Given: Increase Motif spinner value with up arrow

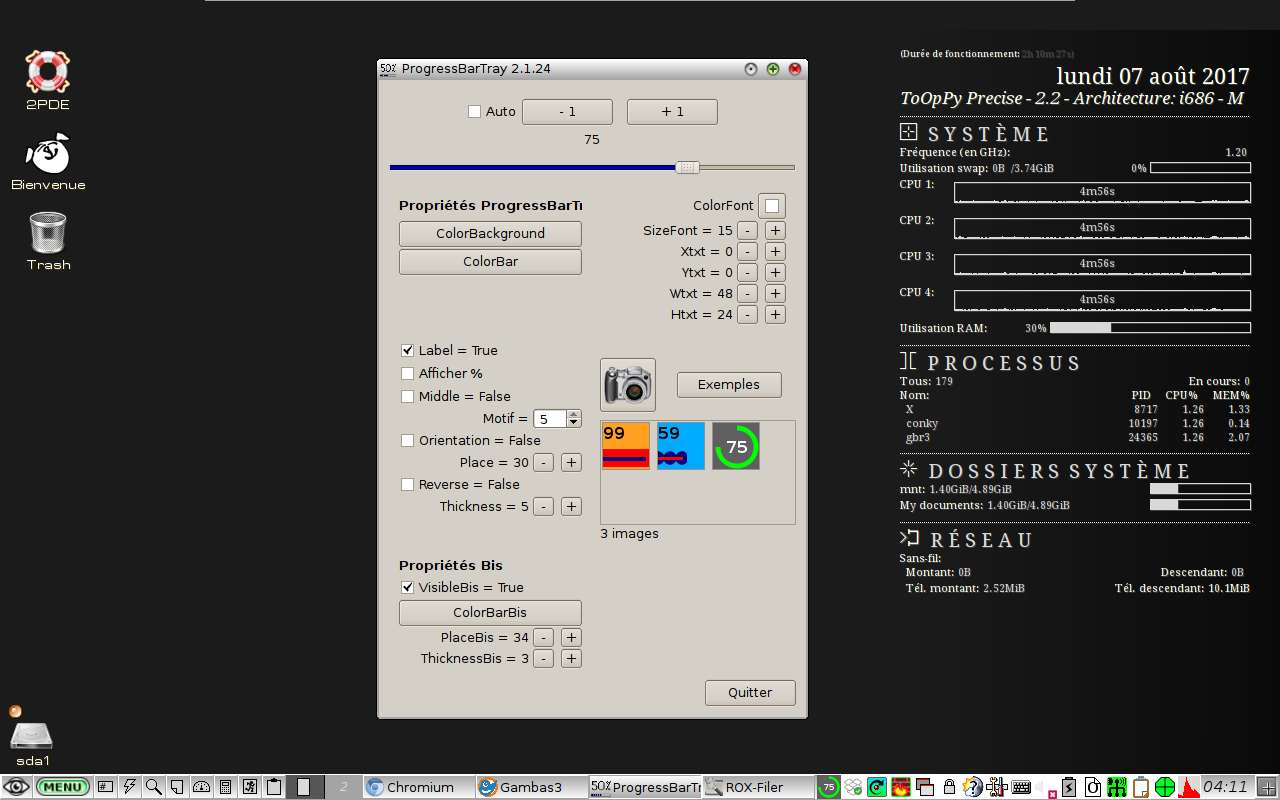Looking at the screenshot, I should (x=573, y=415).
